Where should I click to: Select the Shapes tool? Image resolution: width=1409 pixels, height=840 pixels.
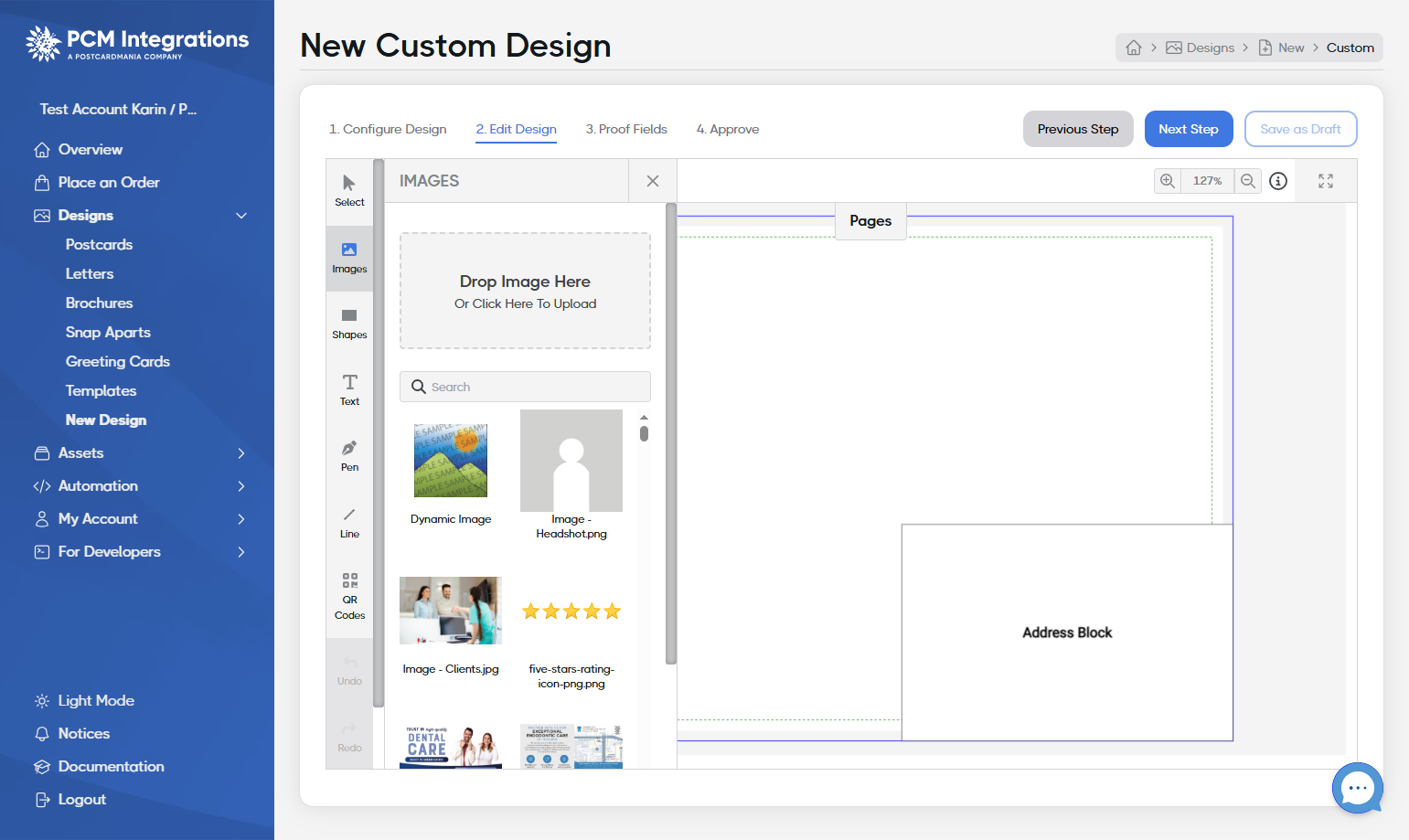pos(349,324)
